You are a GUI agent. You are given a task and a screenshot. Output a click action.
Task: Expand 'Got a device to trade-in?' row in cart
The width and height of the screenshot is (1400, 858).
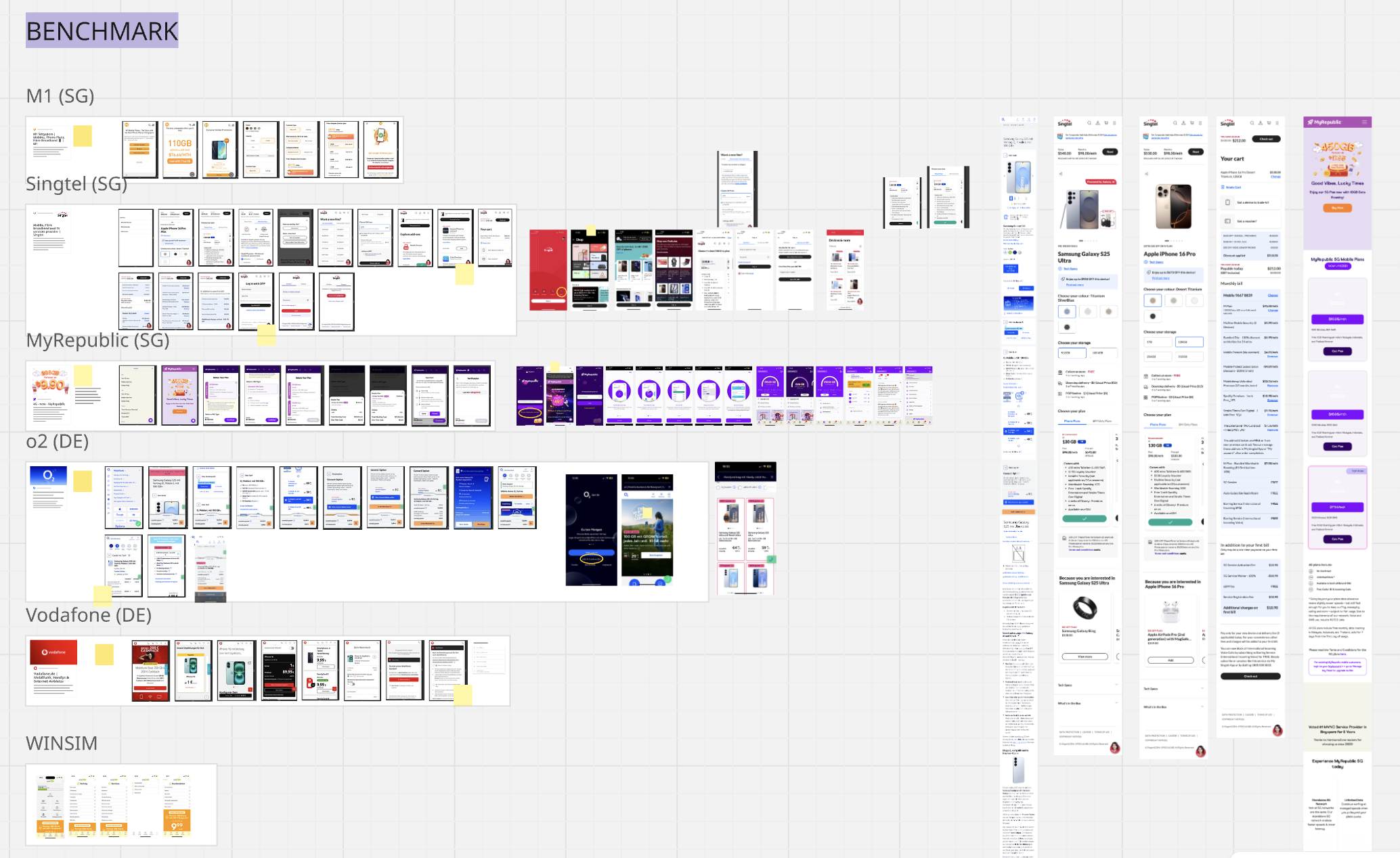[1252, 202]
